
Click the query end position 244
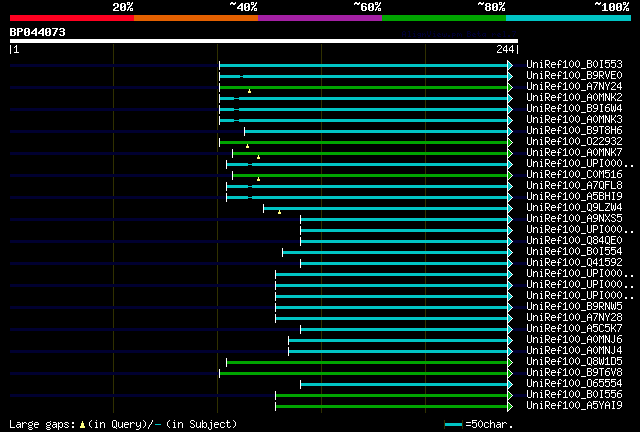click(505, 49)
